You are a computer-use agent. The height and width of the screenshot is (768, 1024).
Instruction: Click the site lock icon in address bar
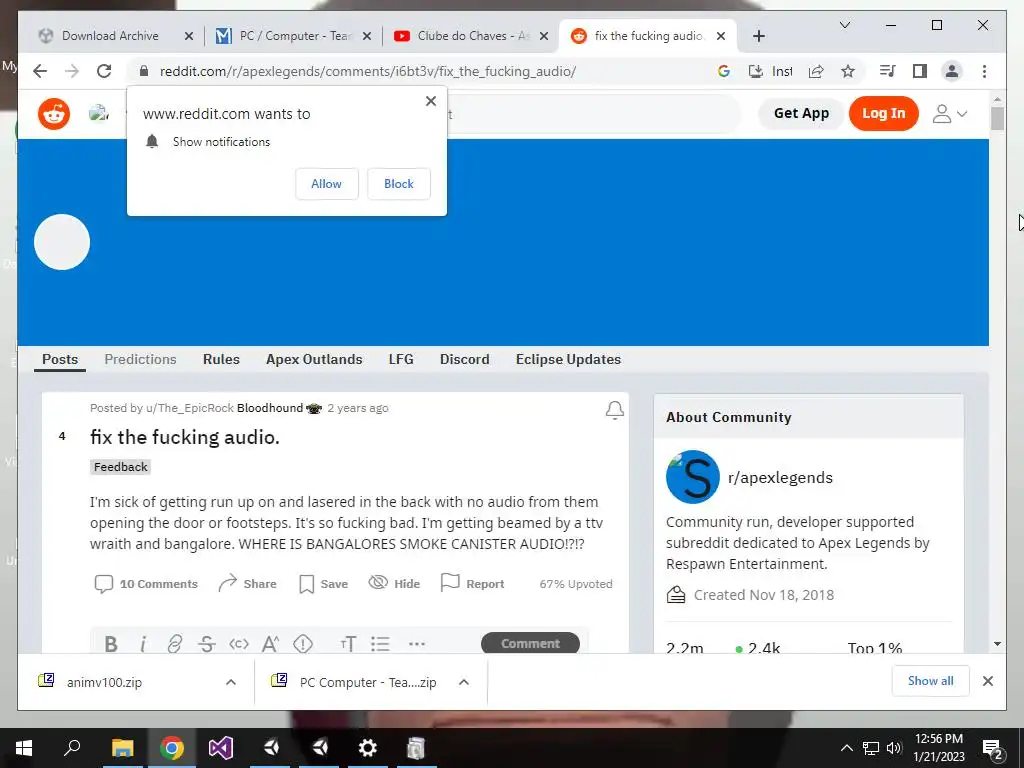144,71
